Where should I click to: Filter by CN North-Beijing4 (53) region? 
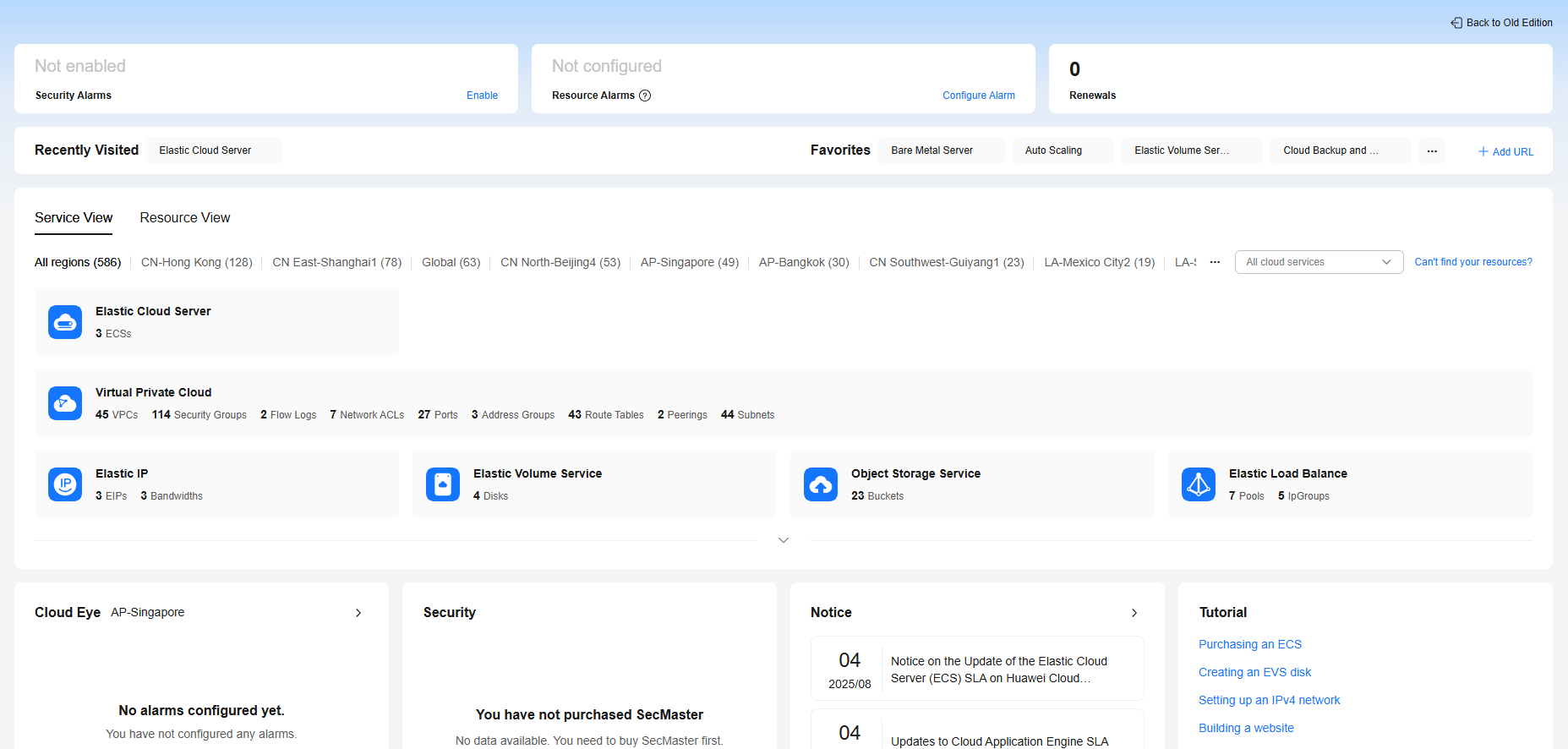pos(560,262)
